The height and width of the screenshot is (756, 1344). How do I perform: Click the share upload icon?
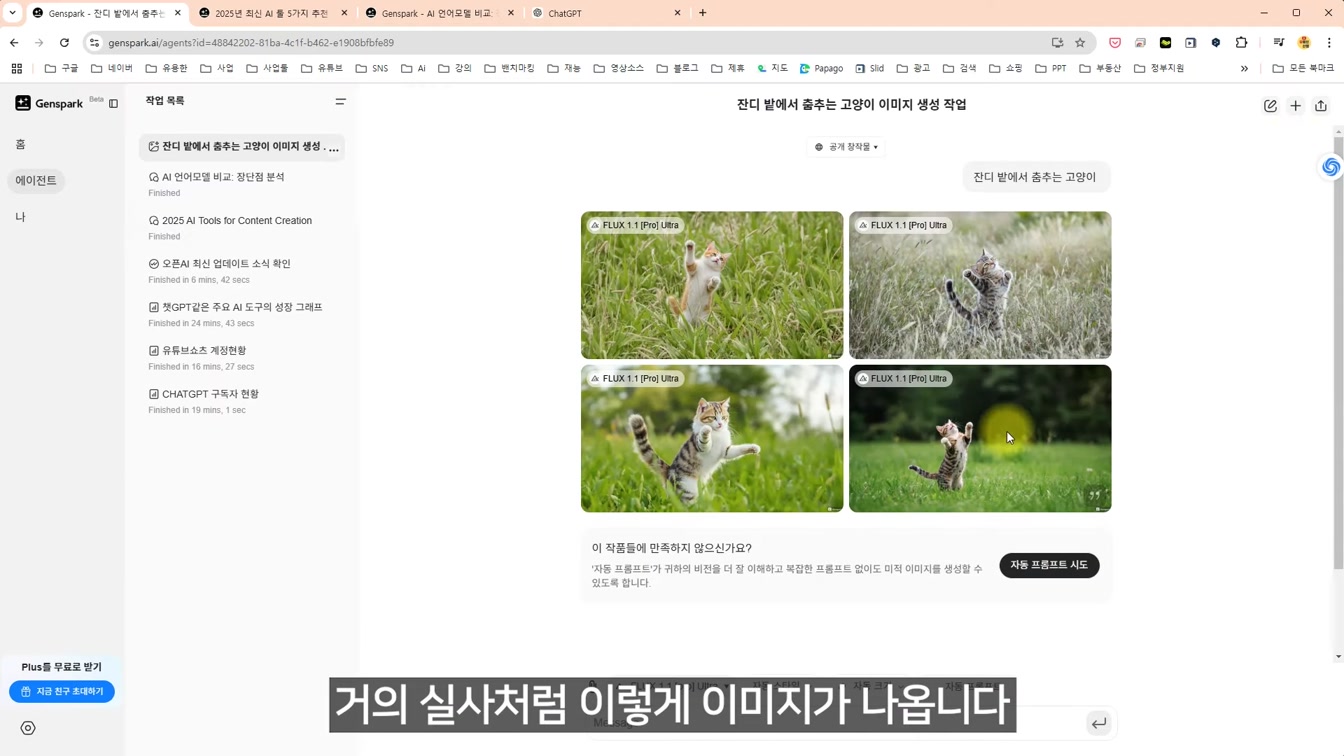click(x=1321, y=106)
